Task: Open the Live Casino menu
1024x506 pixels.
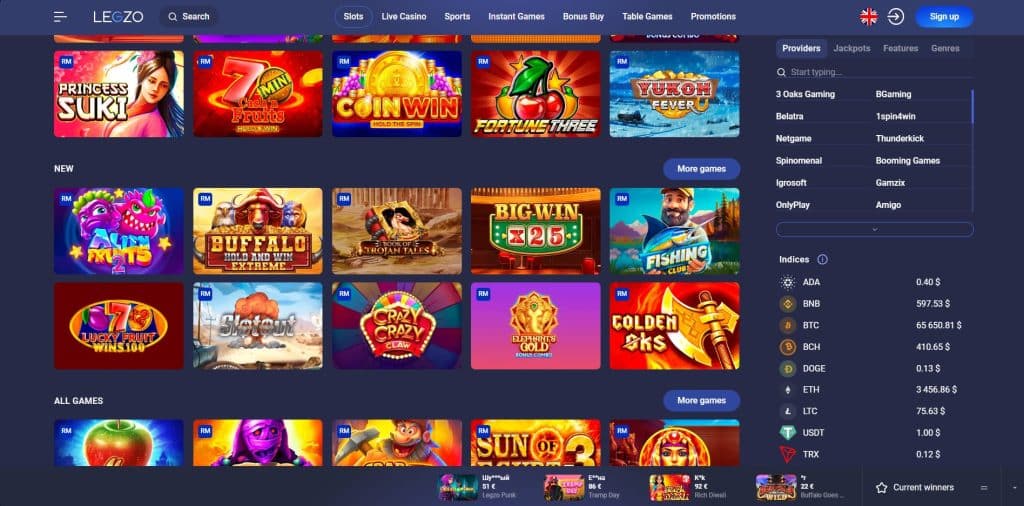Action: 404,17
